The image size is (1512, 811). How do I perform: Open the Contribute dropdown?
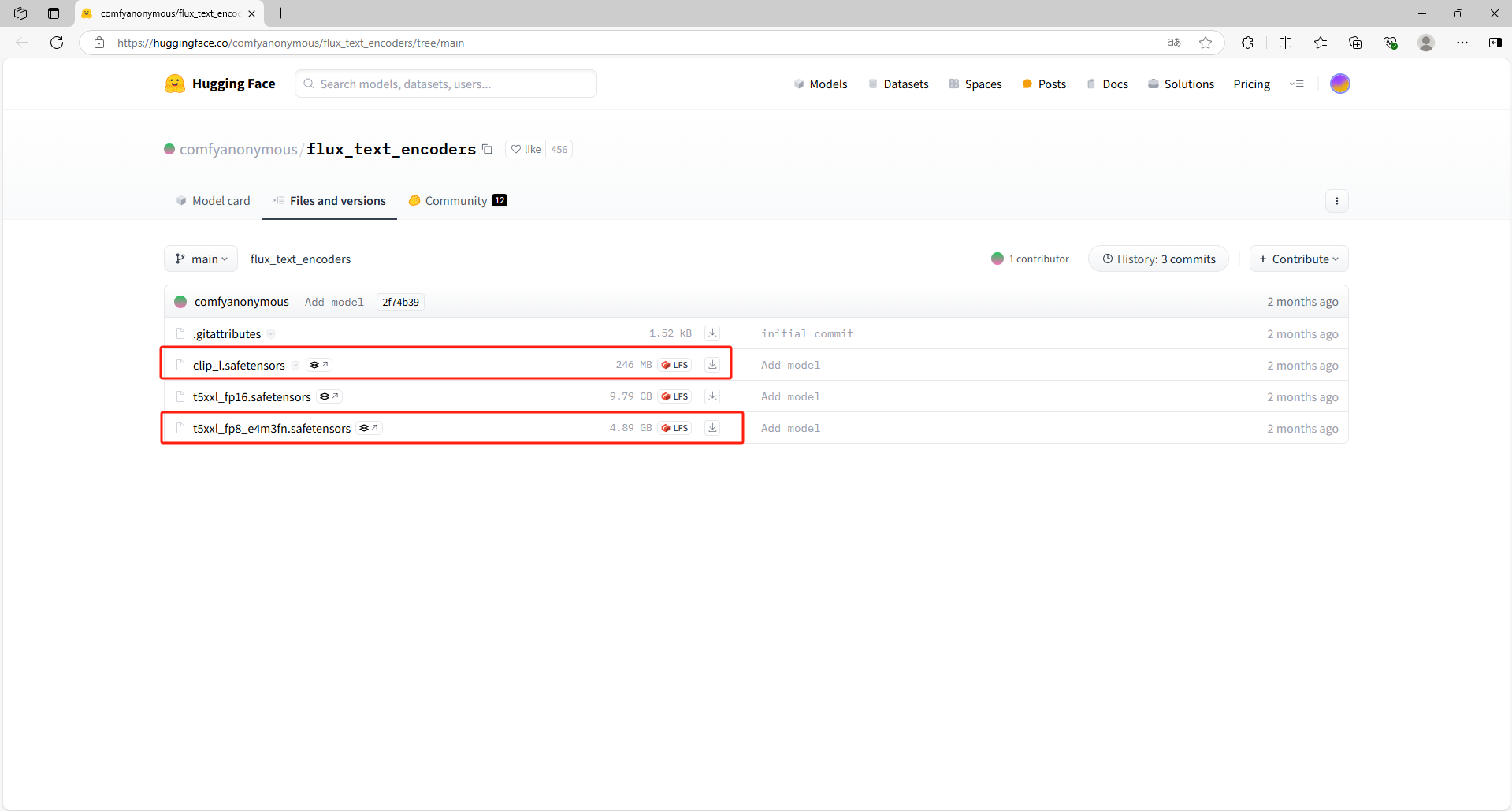click(1298, 259)
